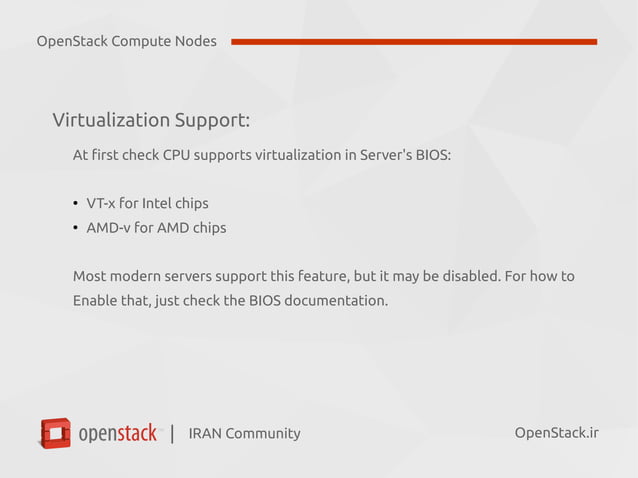Click the line starting with 'Enable that'
The width and height of the screenshot is (638, 478).
click(x=230, y=300)
